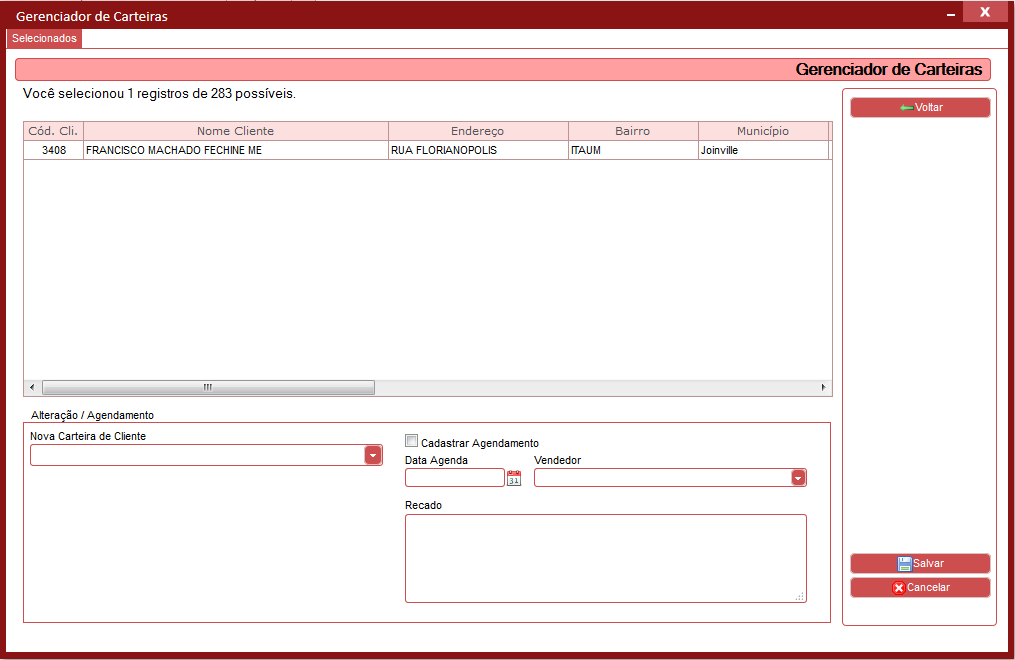
Task: Minimize the Gerenciador de Carteiras window
Action: 950,14
